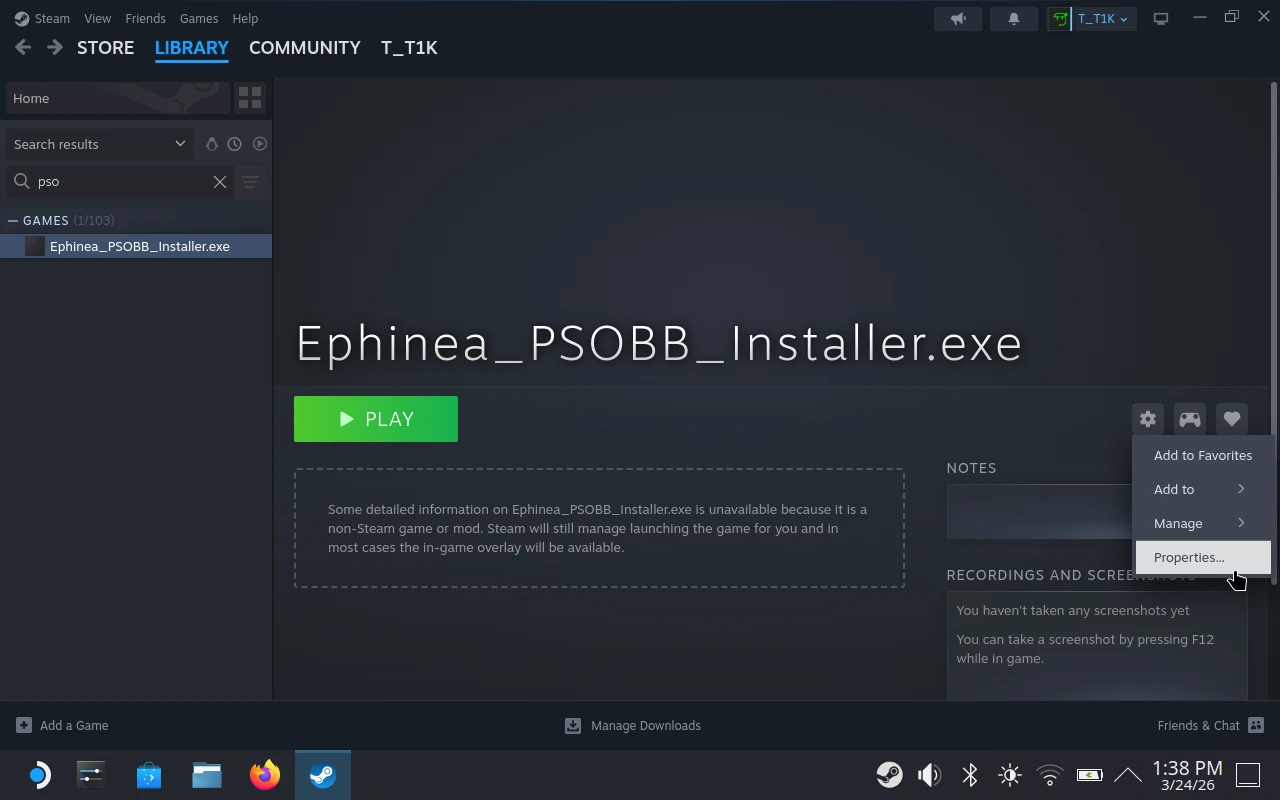Select Properties from the context menu
The height and width of the screenshot is (800, 1280).
point(1189,557)
